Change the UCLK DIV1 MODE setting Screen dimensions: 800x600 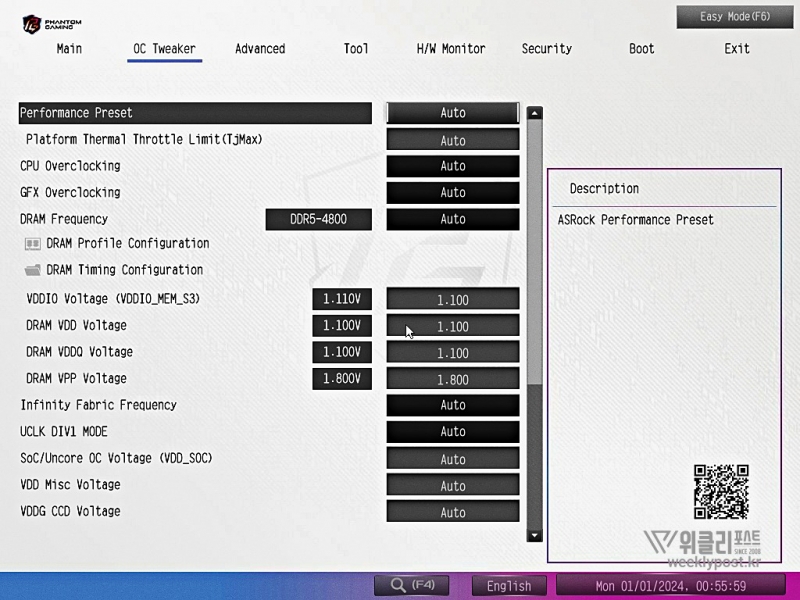pyautogui.click(x=452, y=432)
